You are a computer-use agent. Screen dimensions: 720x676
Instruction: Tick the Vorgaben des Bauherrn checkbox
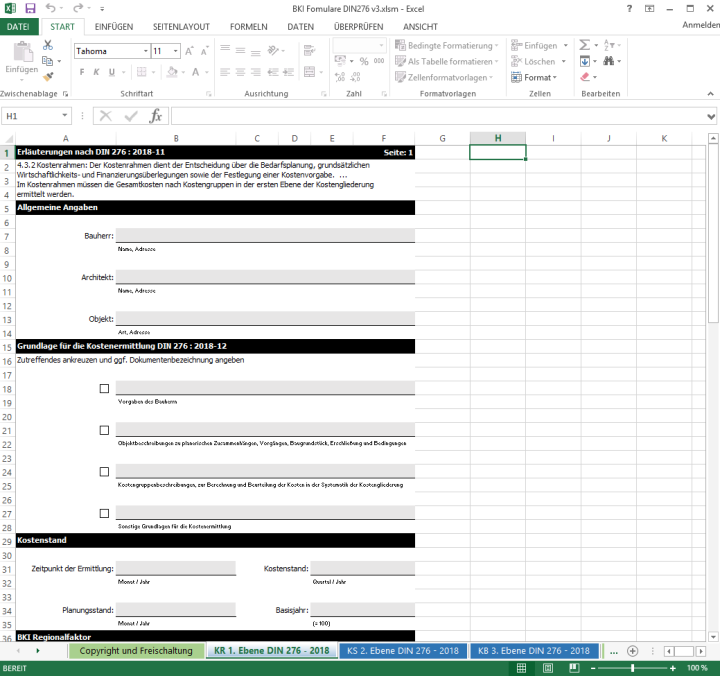click(x=104, y=389)
